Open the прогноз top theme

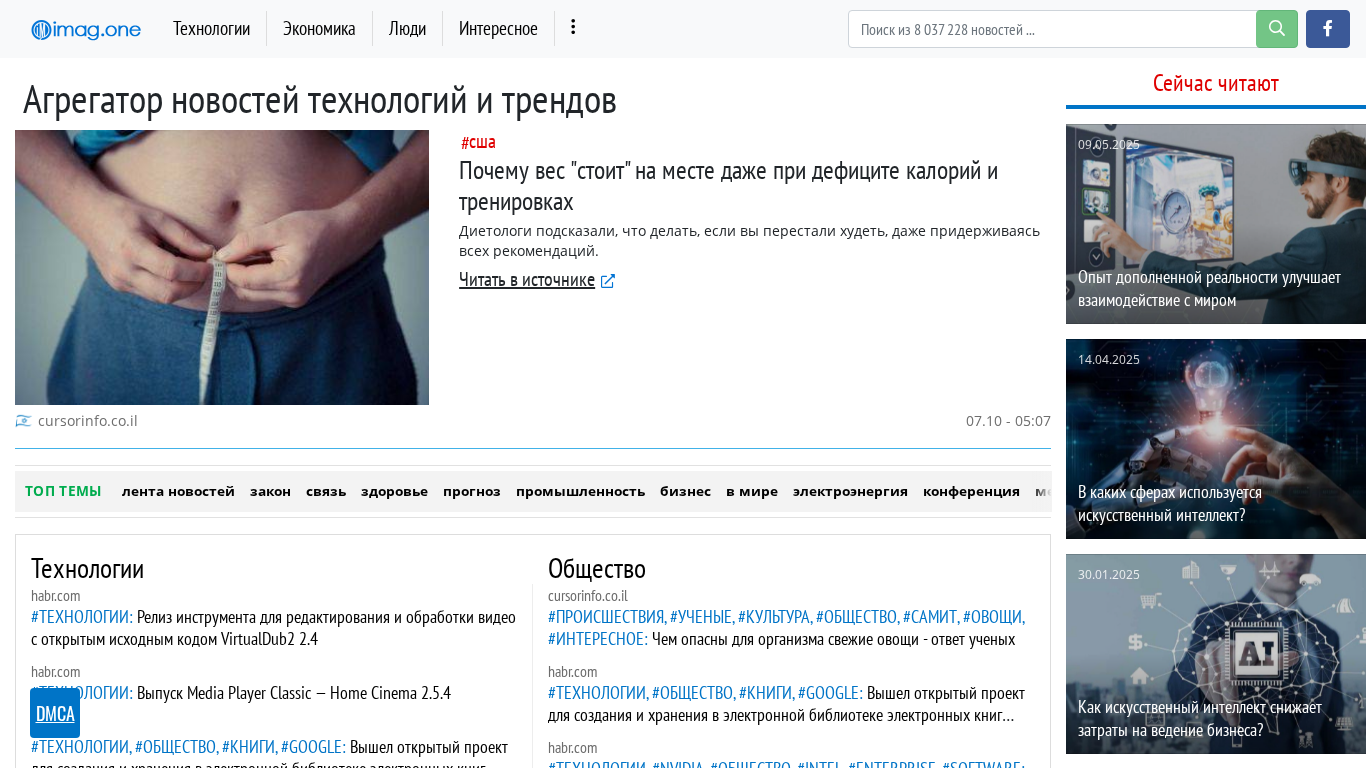[x=472, y=491]
